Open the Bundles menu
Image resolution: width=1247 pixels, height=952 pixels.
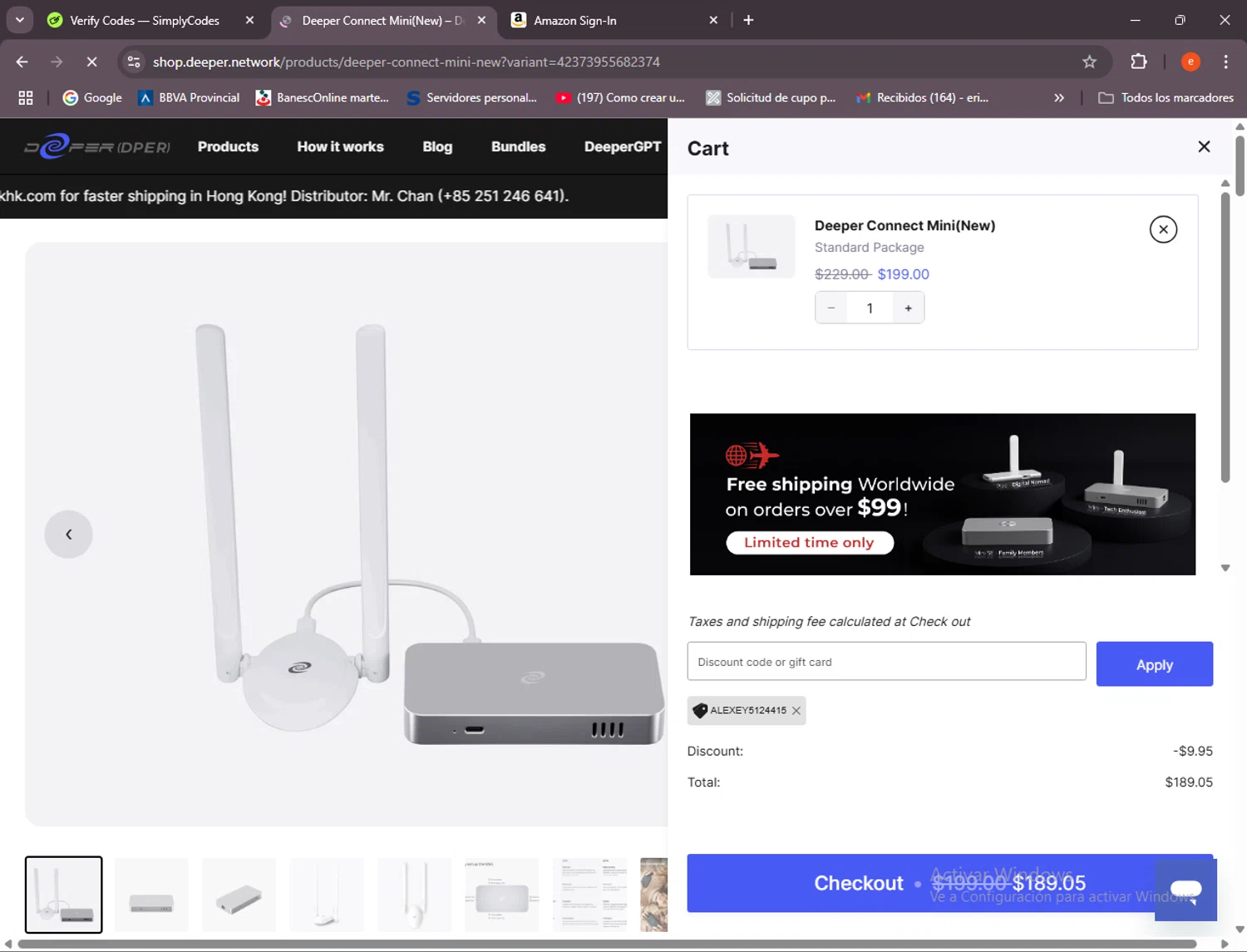pyautogui.click(x=518, y=147)
